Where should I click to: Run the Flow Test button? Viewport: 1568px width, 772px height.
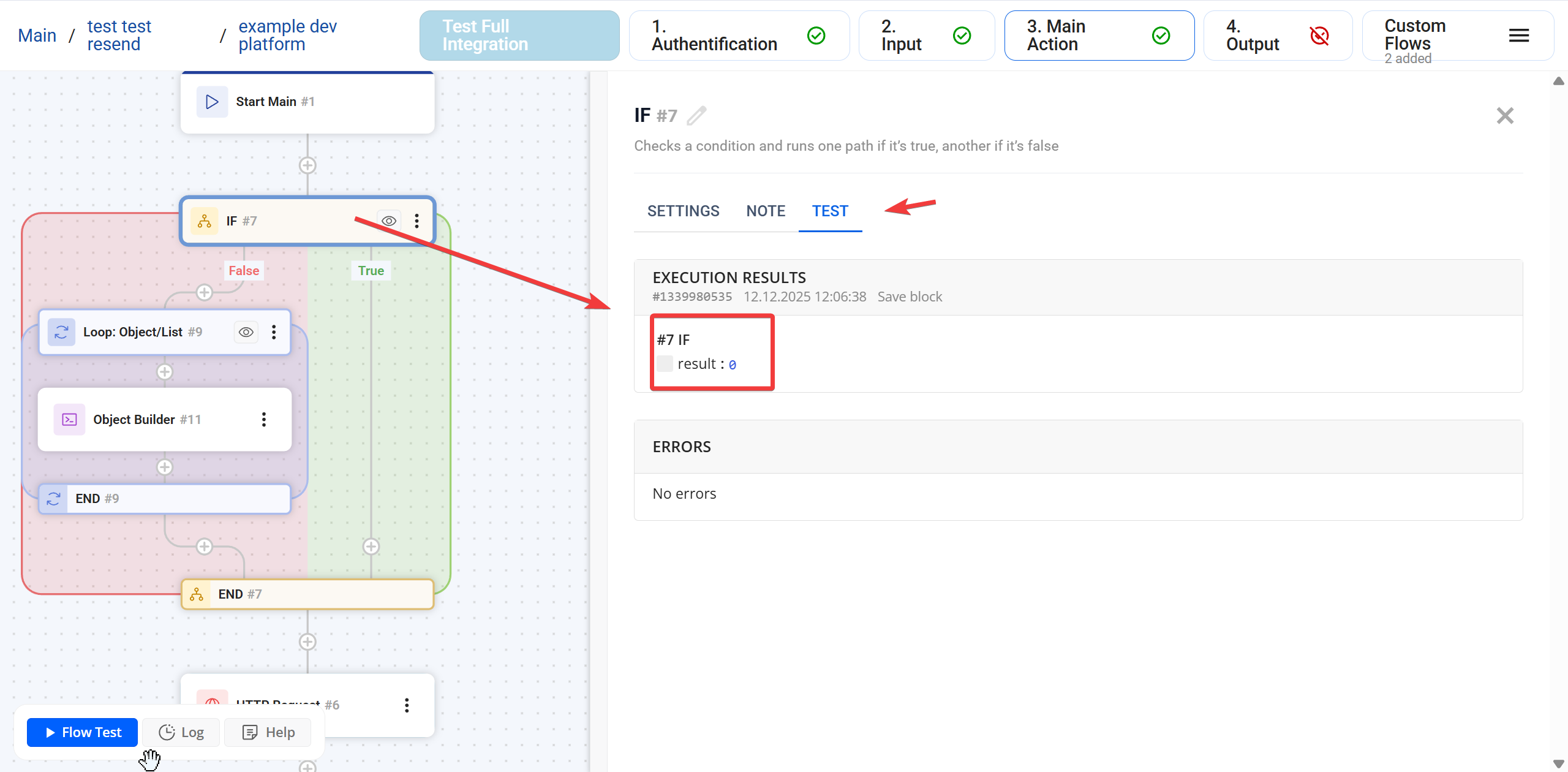pos(83,732)
